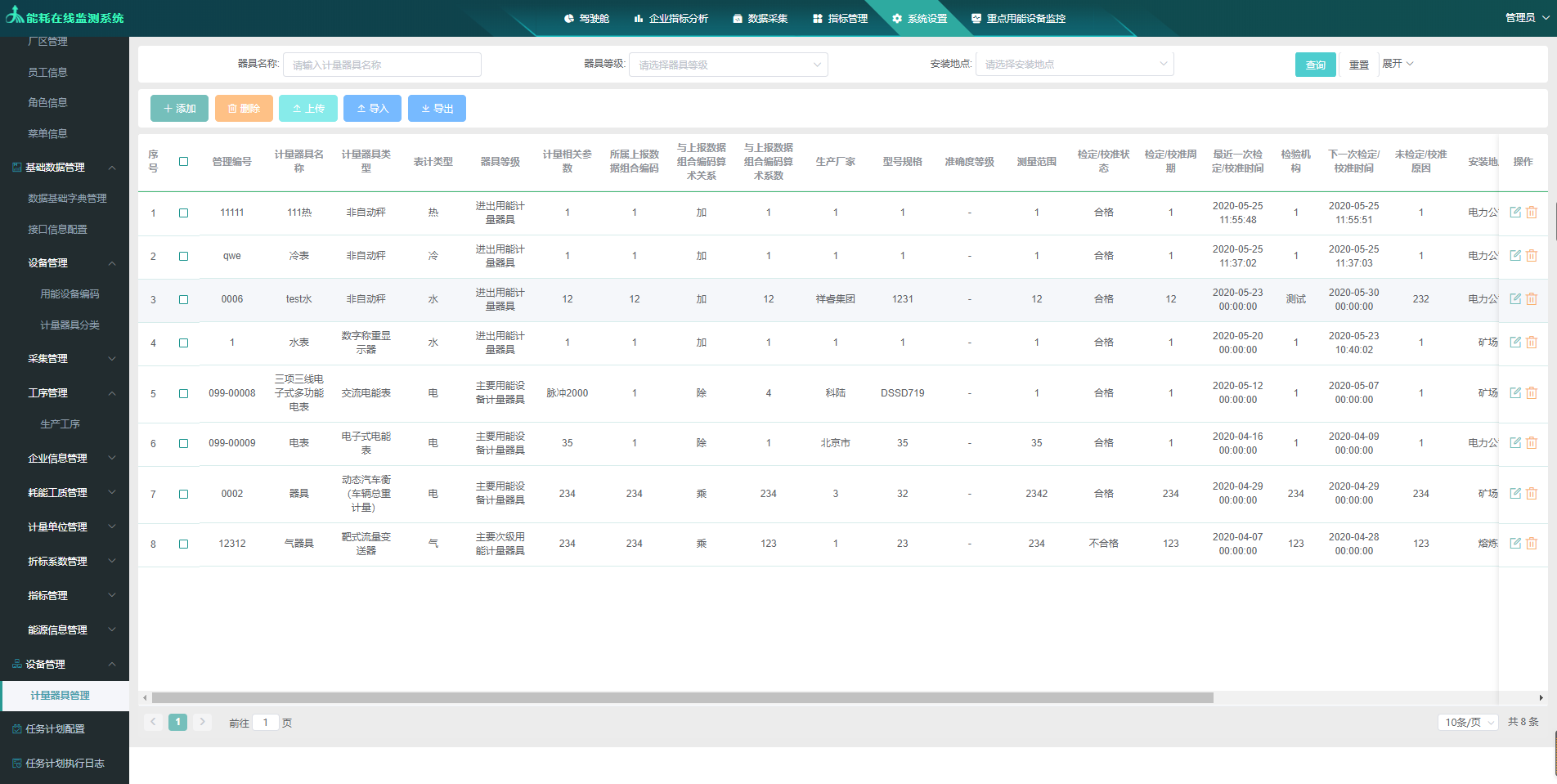This screenshot has height=784, width=1557.
Task: Click the edit icon for row 1
Action: [x=1514, y=213]
